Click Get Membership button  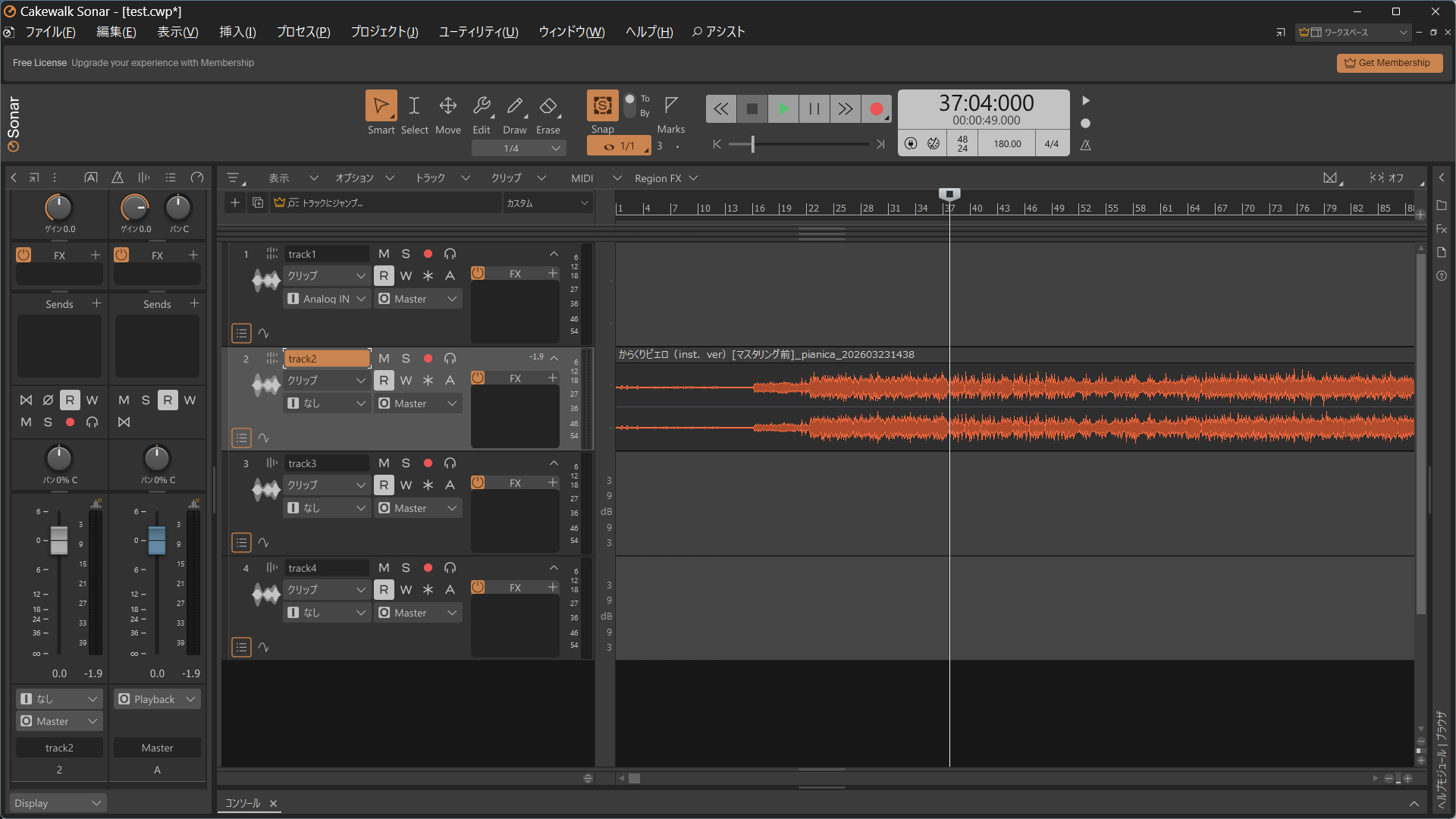pos(1389,63)
